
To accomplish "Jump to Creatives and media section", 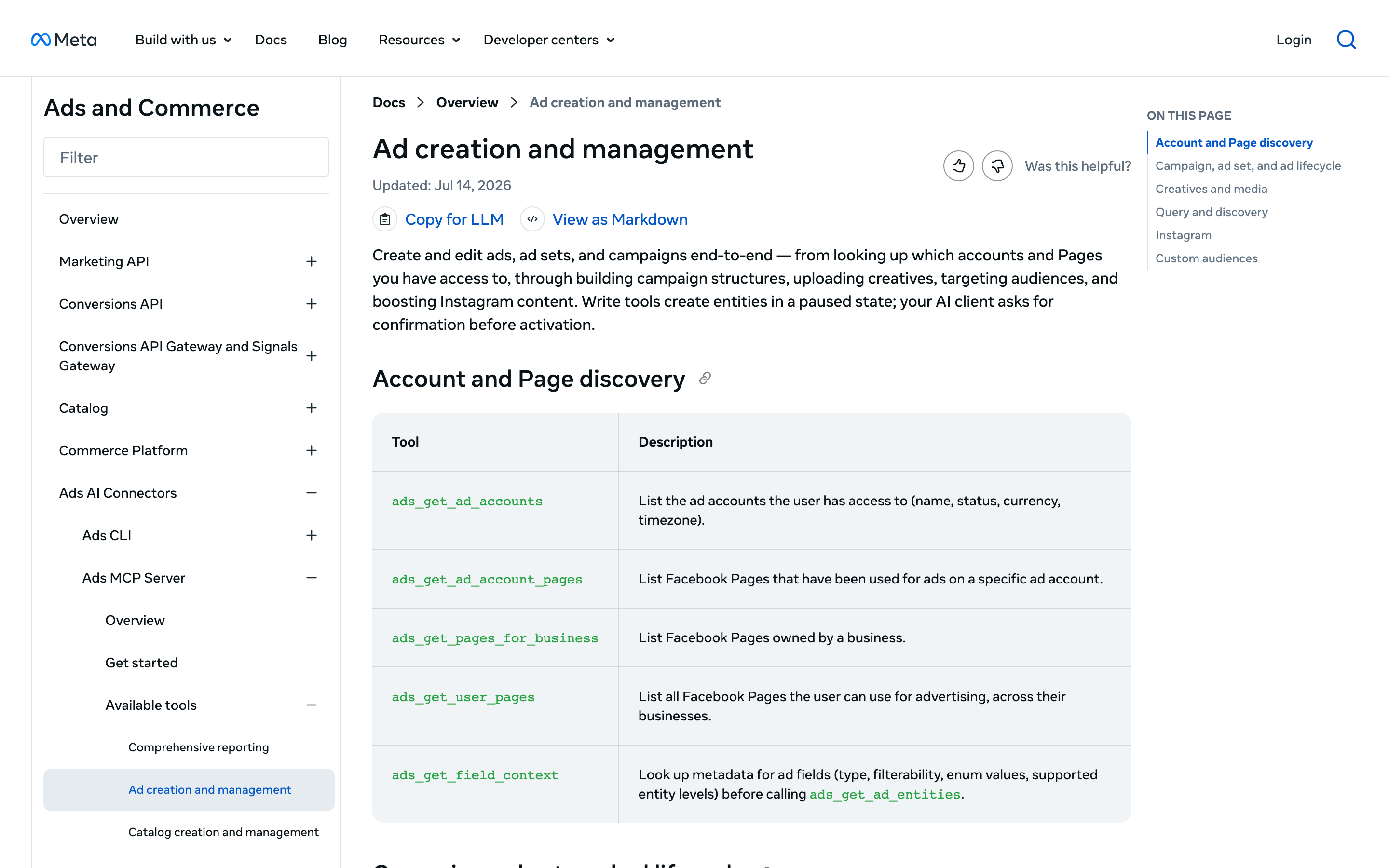I will click(x=1211, y=189).
